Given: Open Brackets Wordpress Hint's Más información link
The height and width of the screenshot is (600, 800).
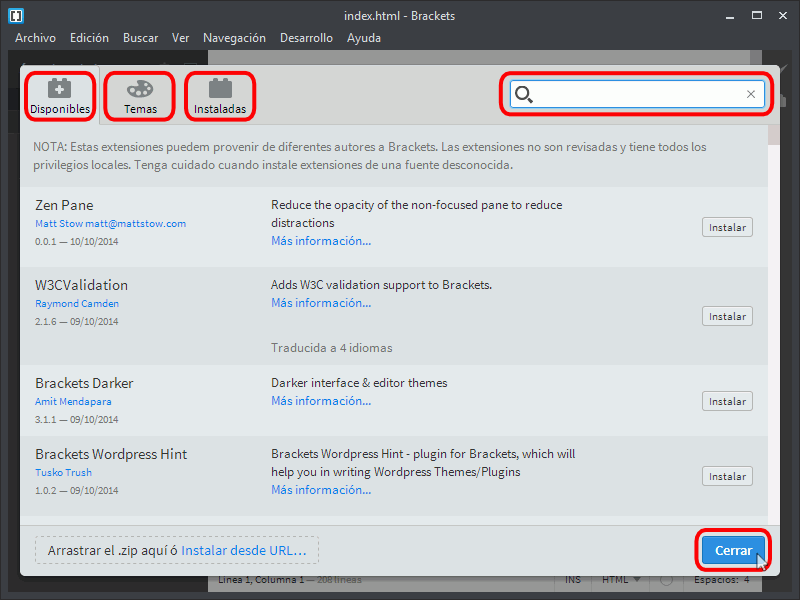Looking at the screenshot, I should [x=321, y=490].
